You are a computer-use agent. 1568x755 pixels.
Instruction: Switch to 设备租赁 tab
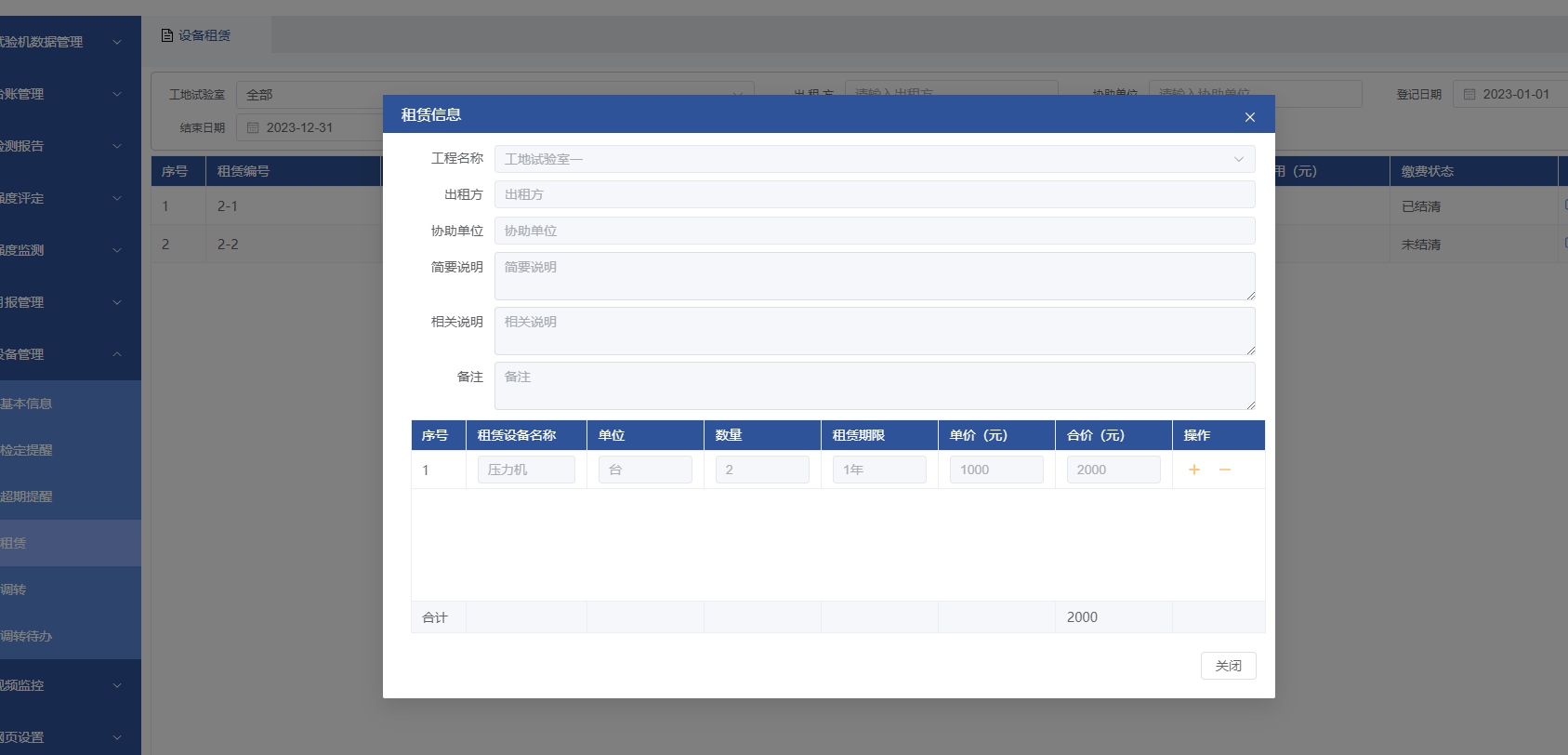(206, 35)
